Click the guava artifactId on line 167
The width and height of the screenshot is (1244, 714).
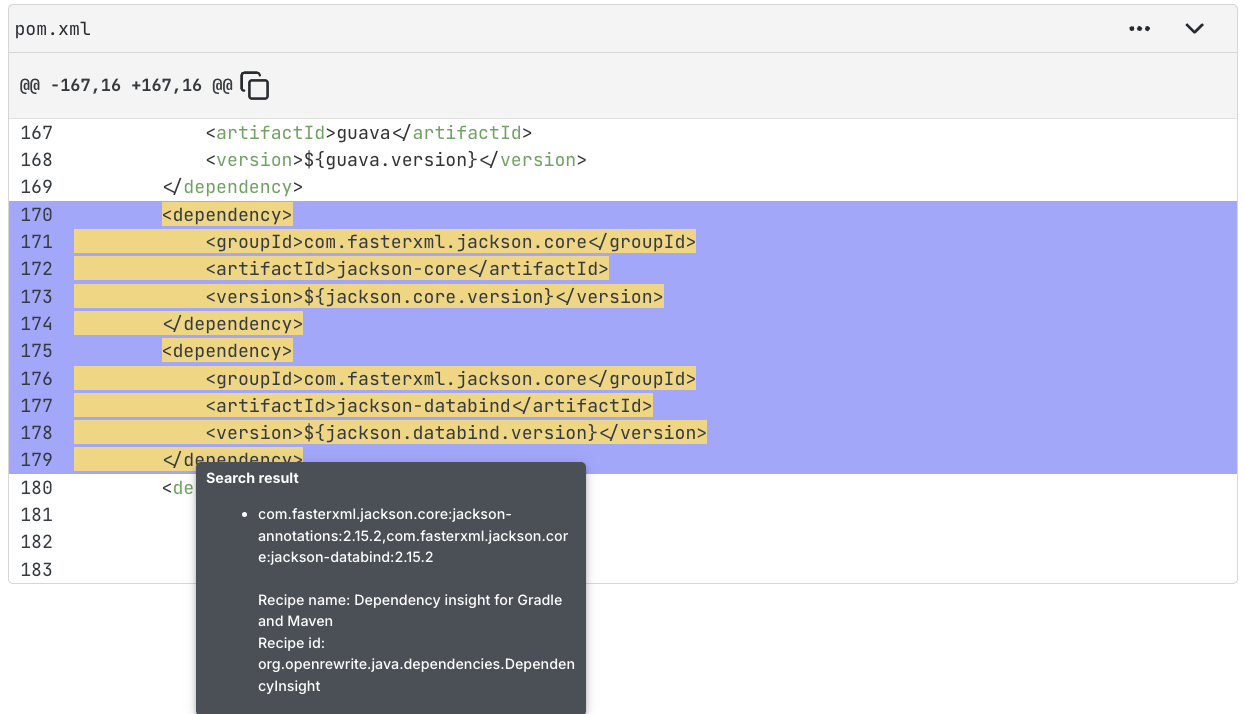(x=368, y=132)
